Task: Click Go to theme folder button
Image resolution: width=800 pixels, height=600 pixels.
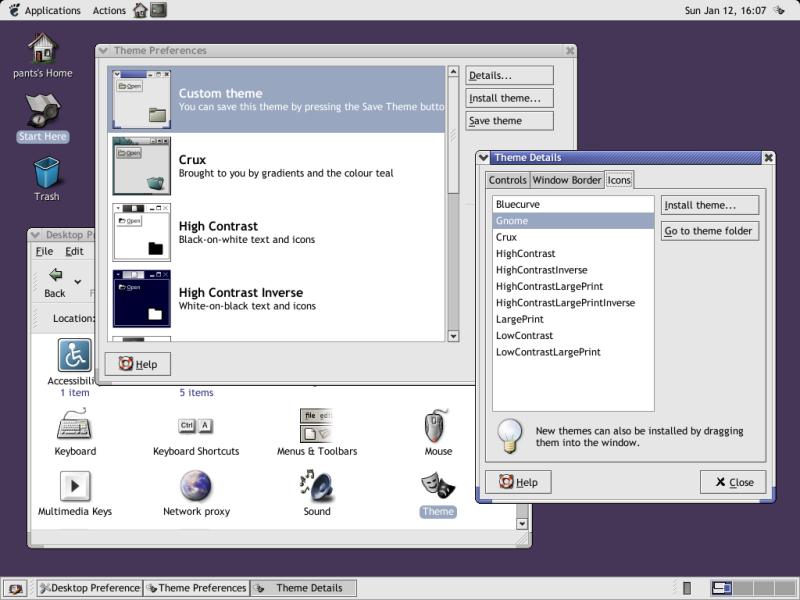Action: click(x=710, y=231)
